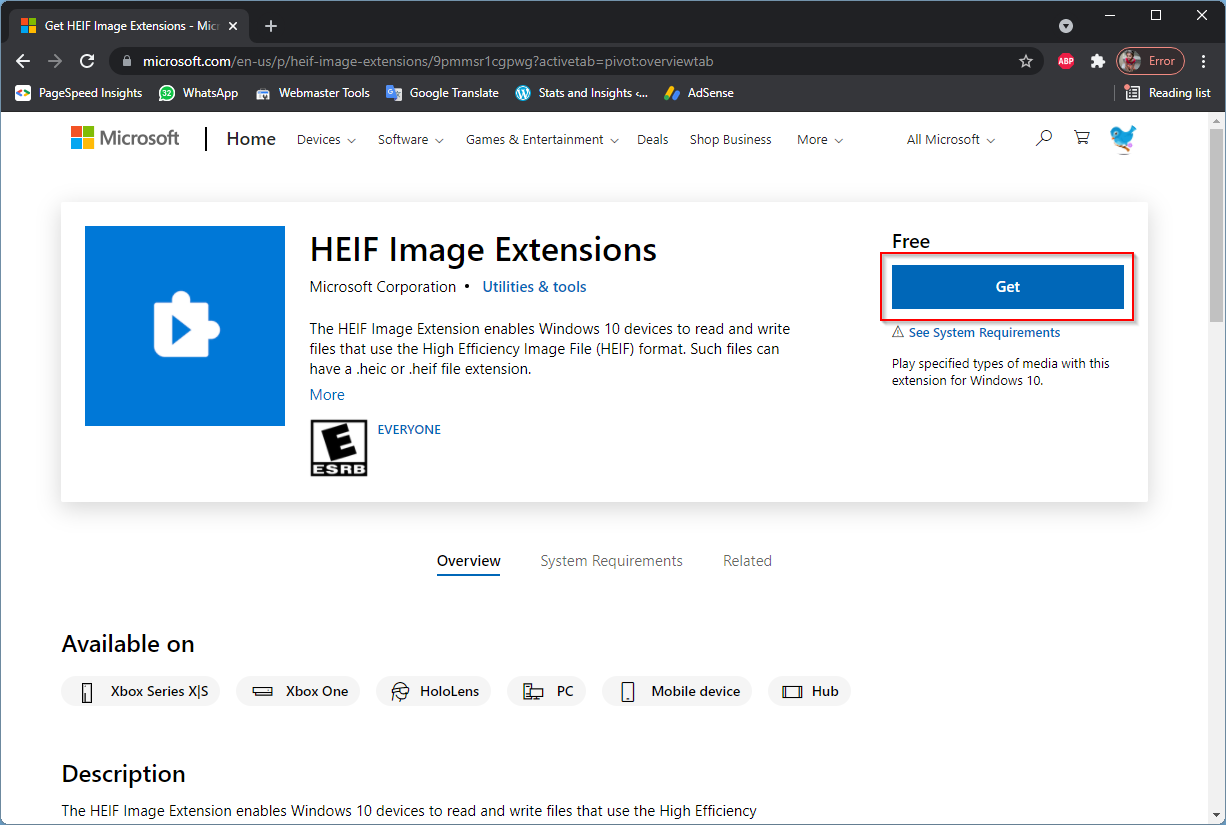Click the browser forward arrow
The image size is (1226, 825).
click(55, 61)
